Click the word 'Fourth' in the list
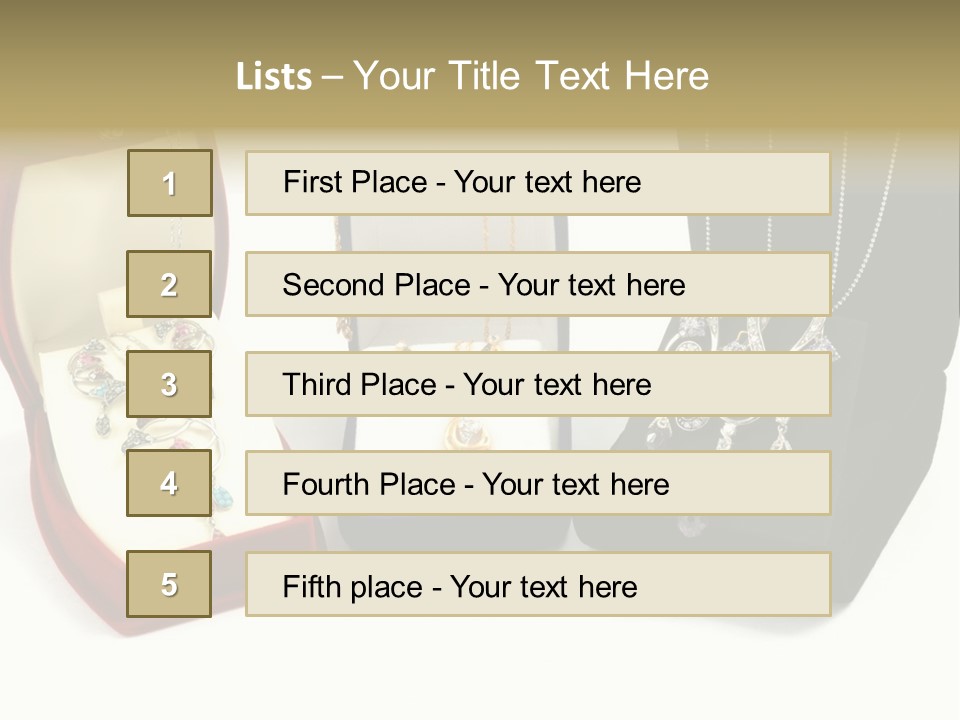The width and height of the screenshot is (960, 720). click(x=326, y=484)
